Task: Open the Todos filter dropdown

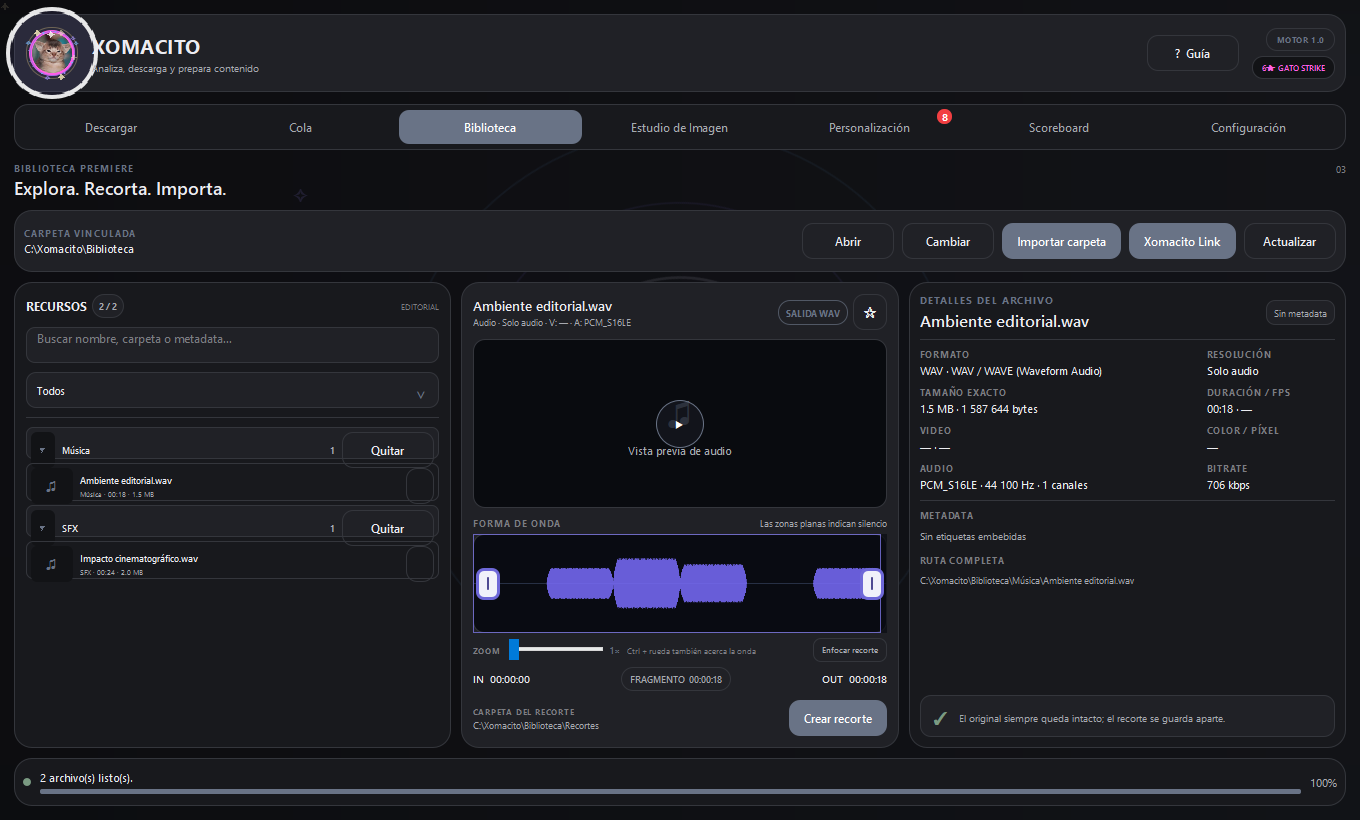Action: click(x=232, y=391)
